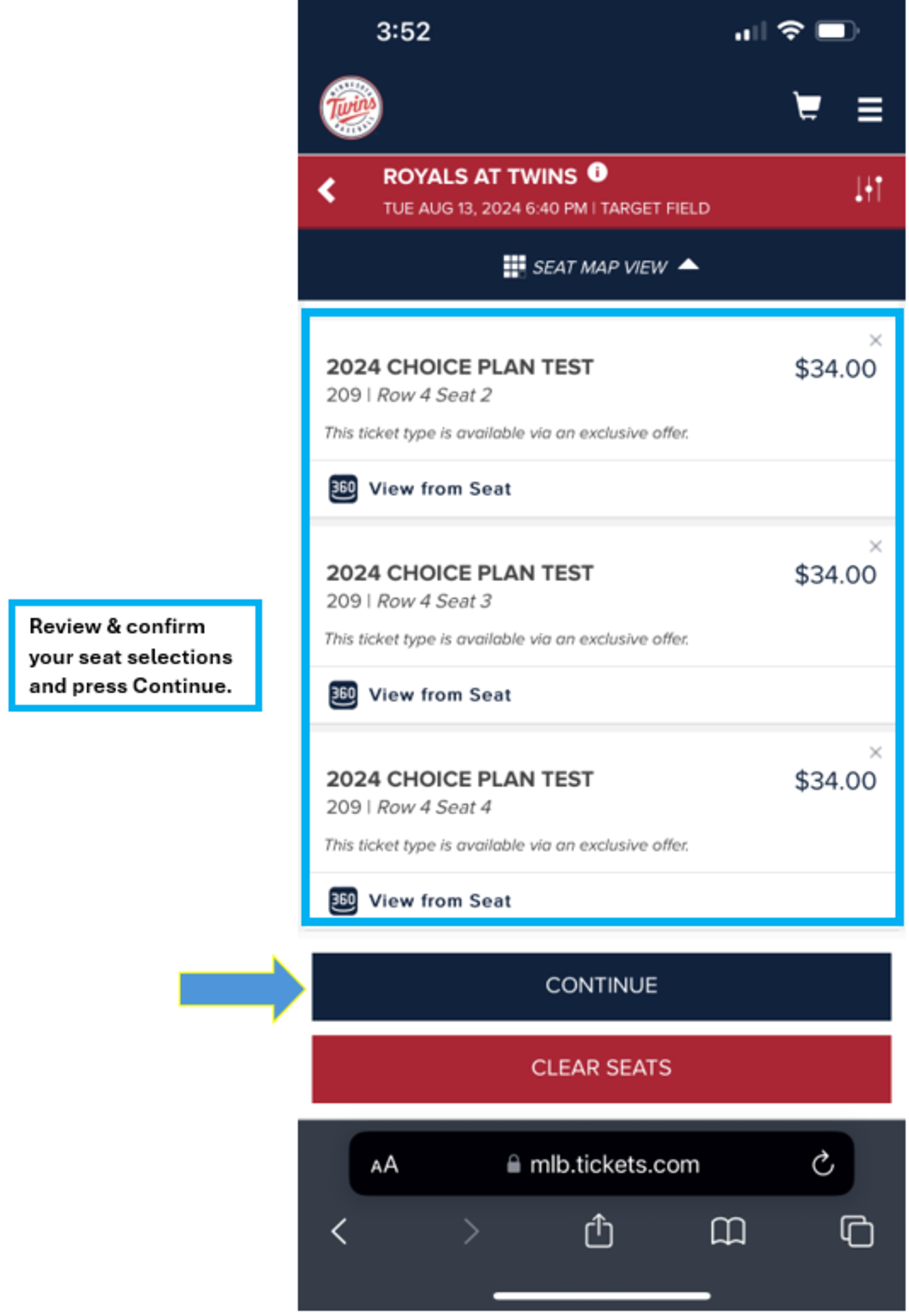909x1316 pixels.
Task: Open the ticket filter sliders icon
Action: (x=867, y=190)
